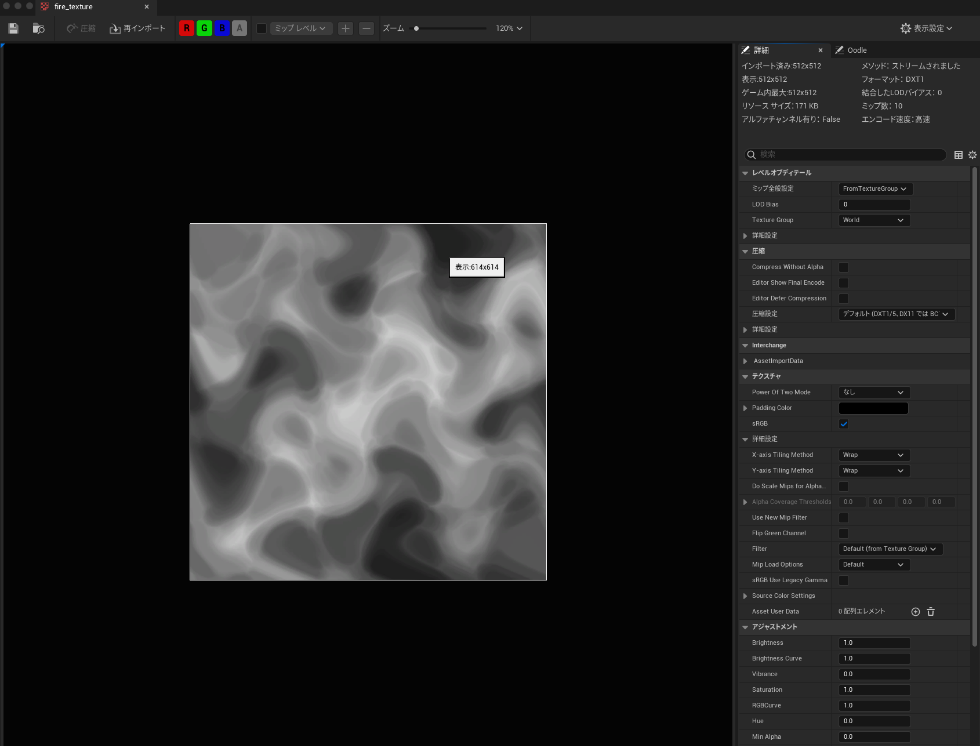Open the Power Of Two Mode dropdown

(x=871, y=392)
